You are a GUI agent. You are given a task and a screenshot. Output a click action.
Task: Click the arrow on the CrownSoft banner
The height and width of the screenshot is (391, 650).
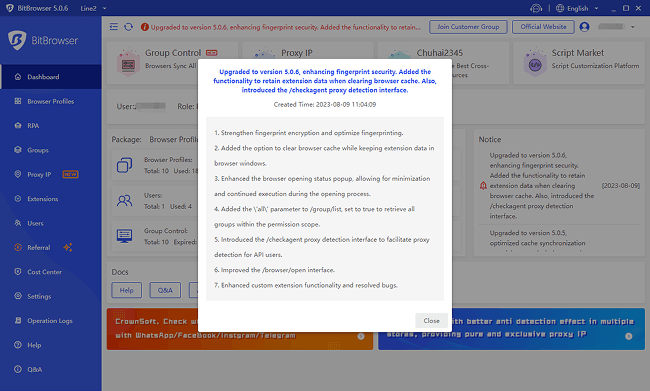click(x=361, y=336)
